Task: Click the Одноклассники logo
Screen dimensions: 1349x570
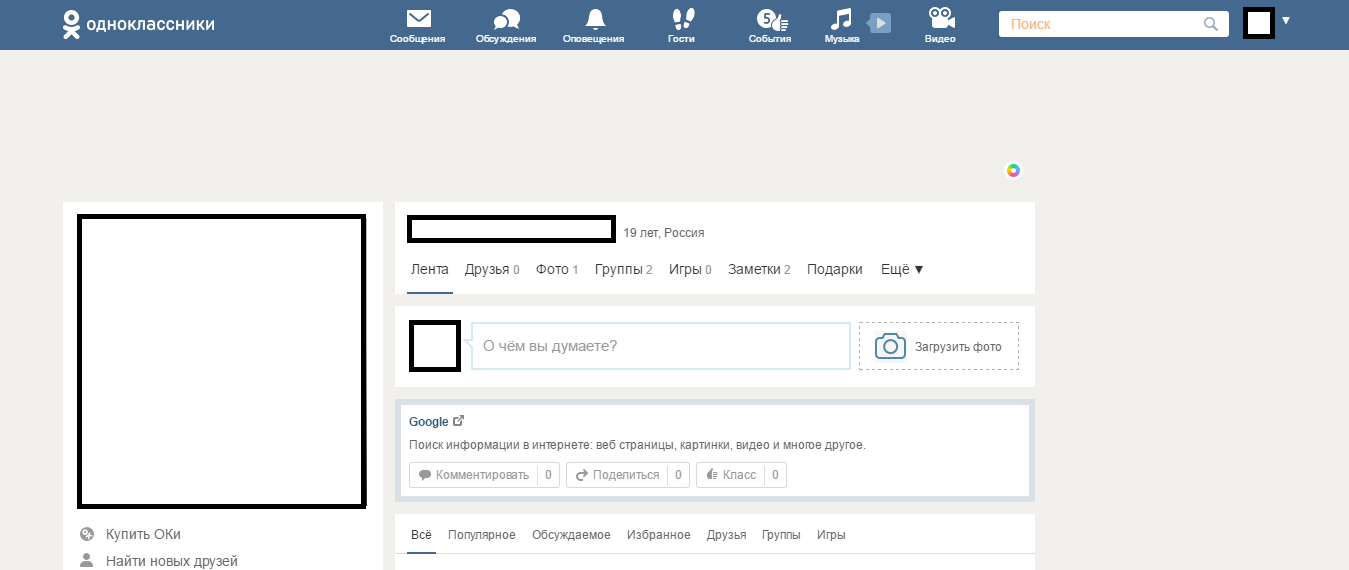Action: pyautogui.click(x=138, y=24)
